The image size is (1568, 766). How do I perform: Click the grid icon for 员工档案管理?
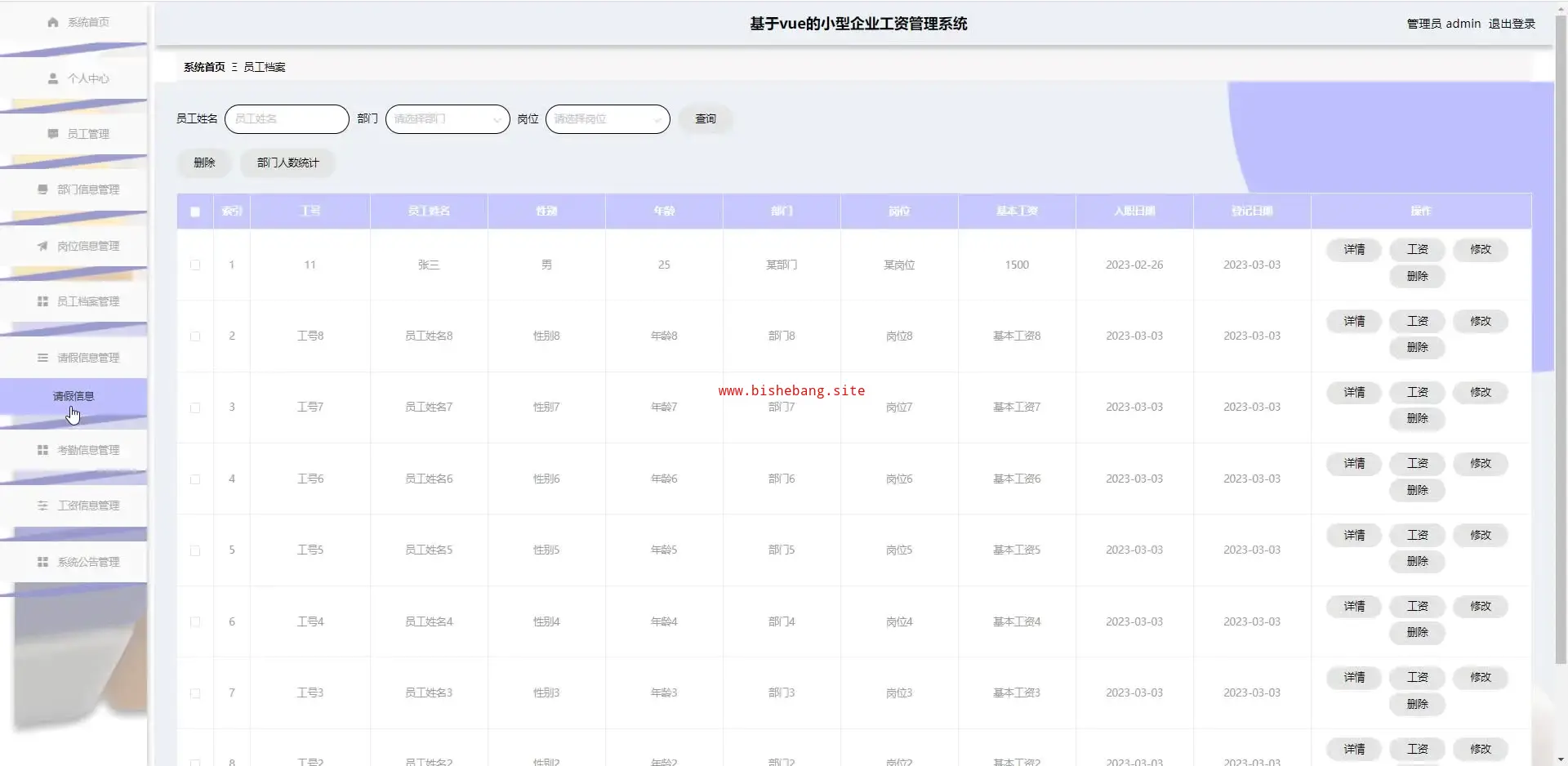(42, 301)
